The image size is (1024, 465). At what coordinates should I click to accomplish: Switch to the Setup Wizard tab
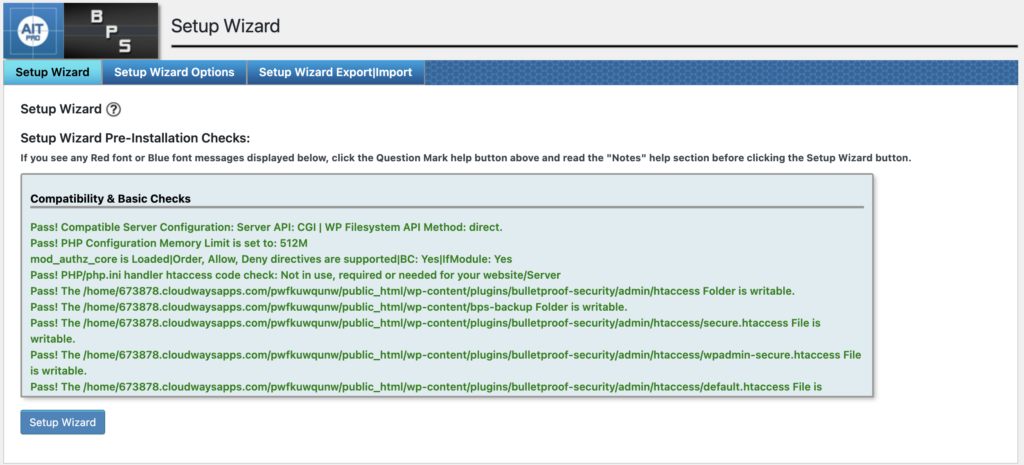coord(52,72)
